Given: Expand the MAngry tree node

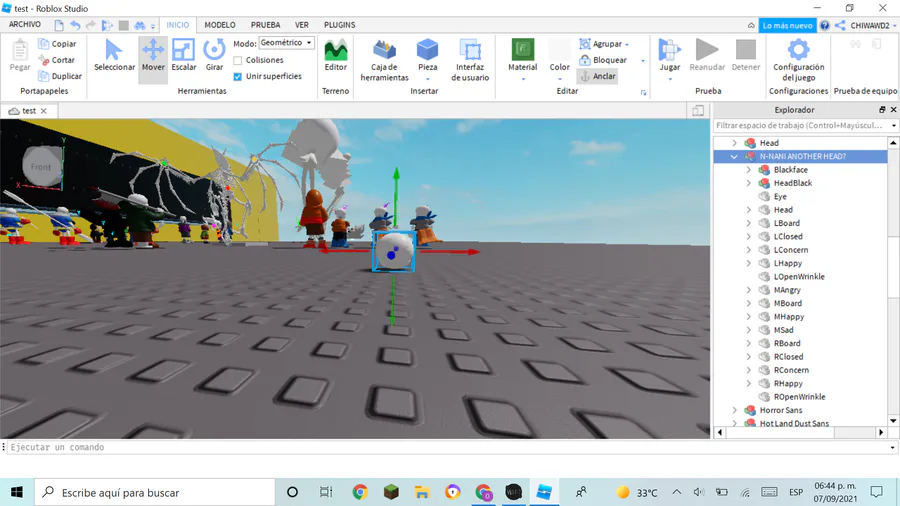Looking at the screenshot, I should coord(748,290).
